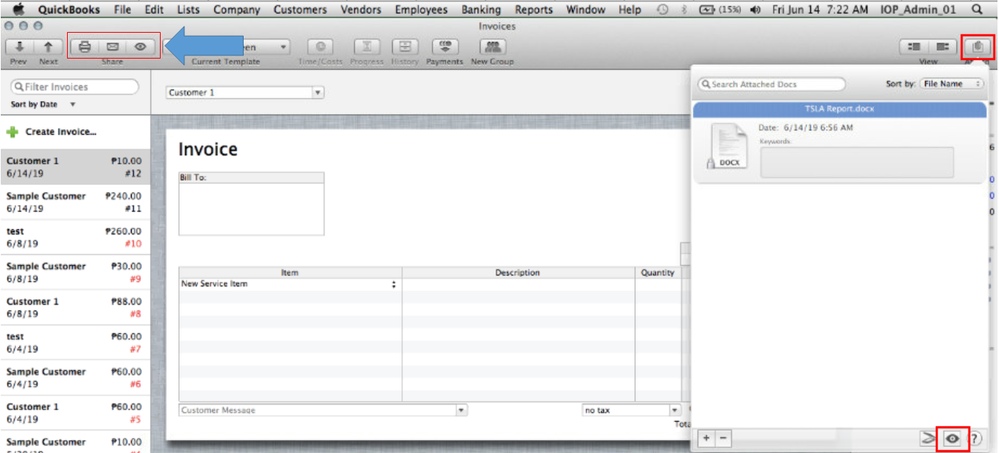
Task: Click Create Invoice... in the sidebar
Action: [x=61, y=132]
